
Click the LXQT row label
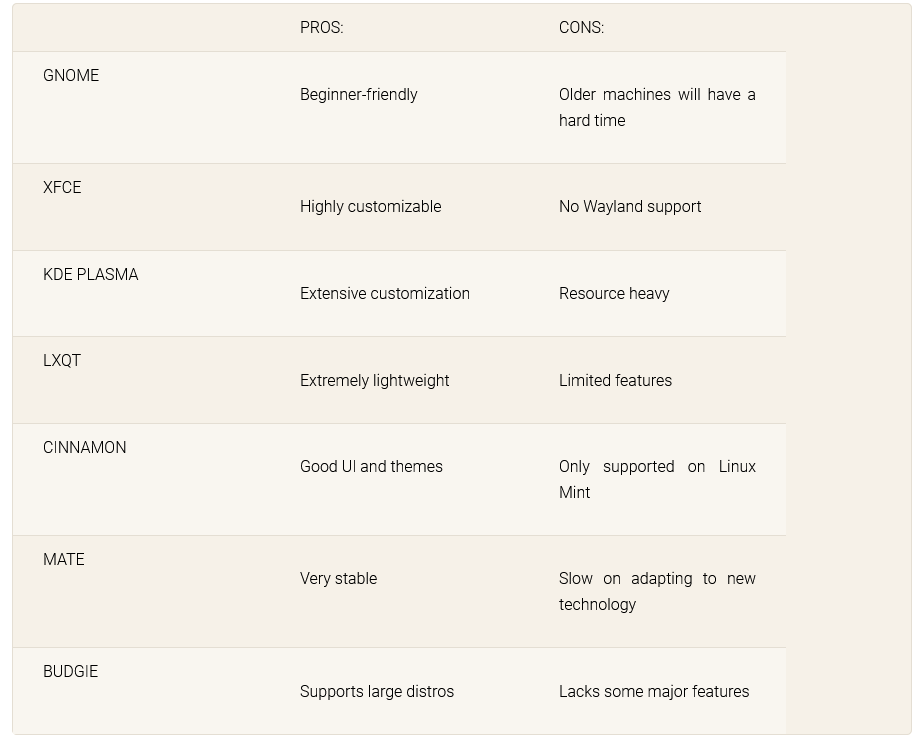pyautogui.click(x=62, y=361)
